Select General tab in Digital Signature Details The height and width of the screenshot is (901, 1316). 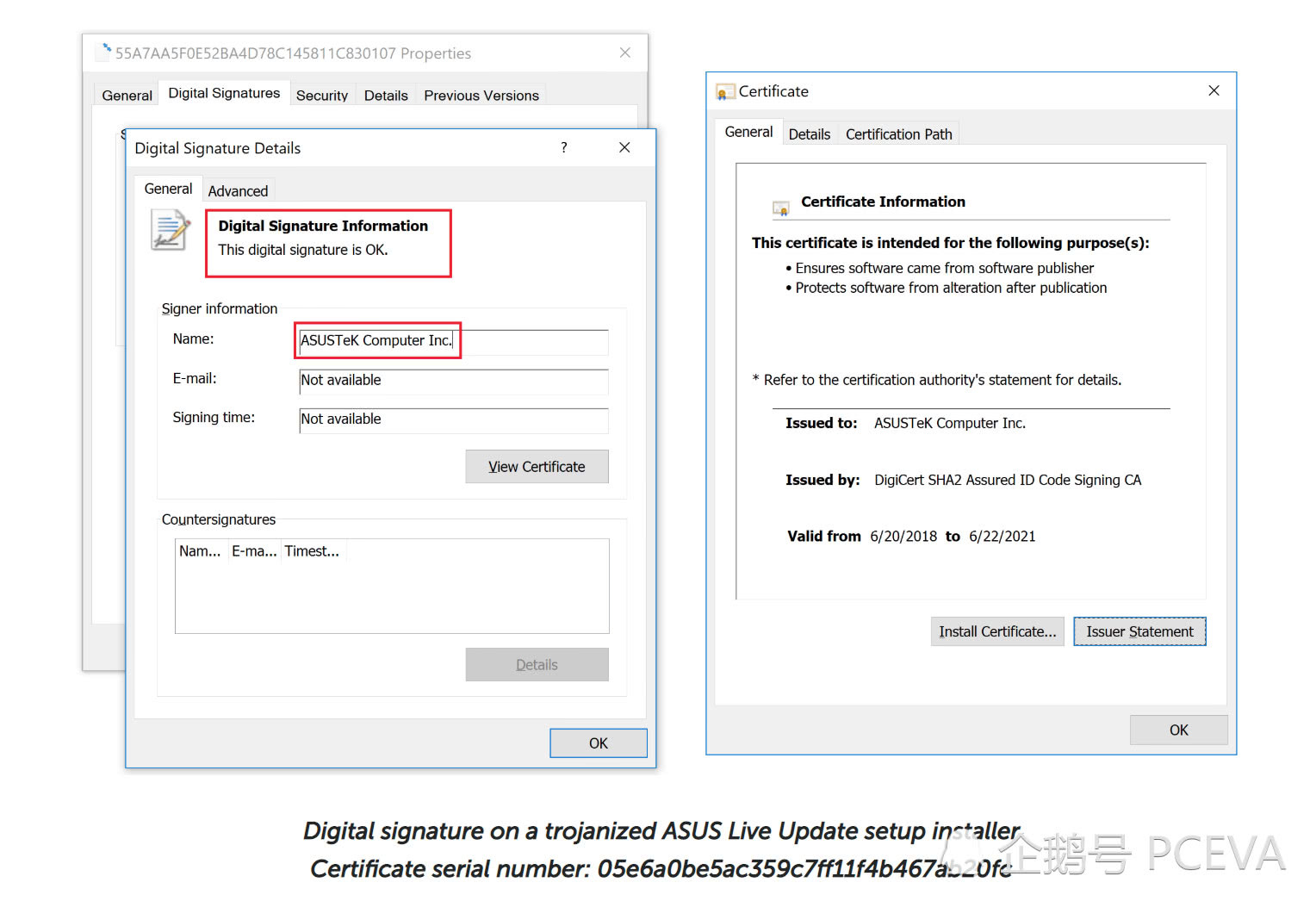[168, 189]
